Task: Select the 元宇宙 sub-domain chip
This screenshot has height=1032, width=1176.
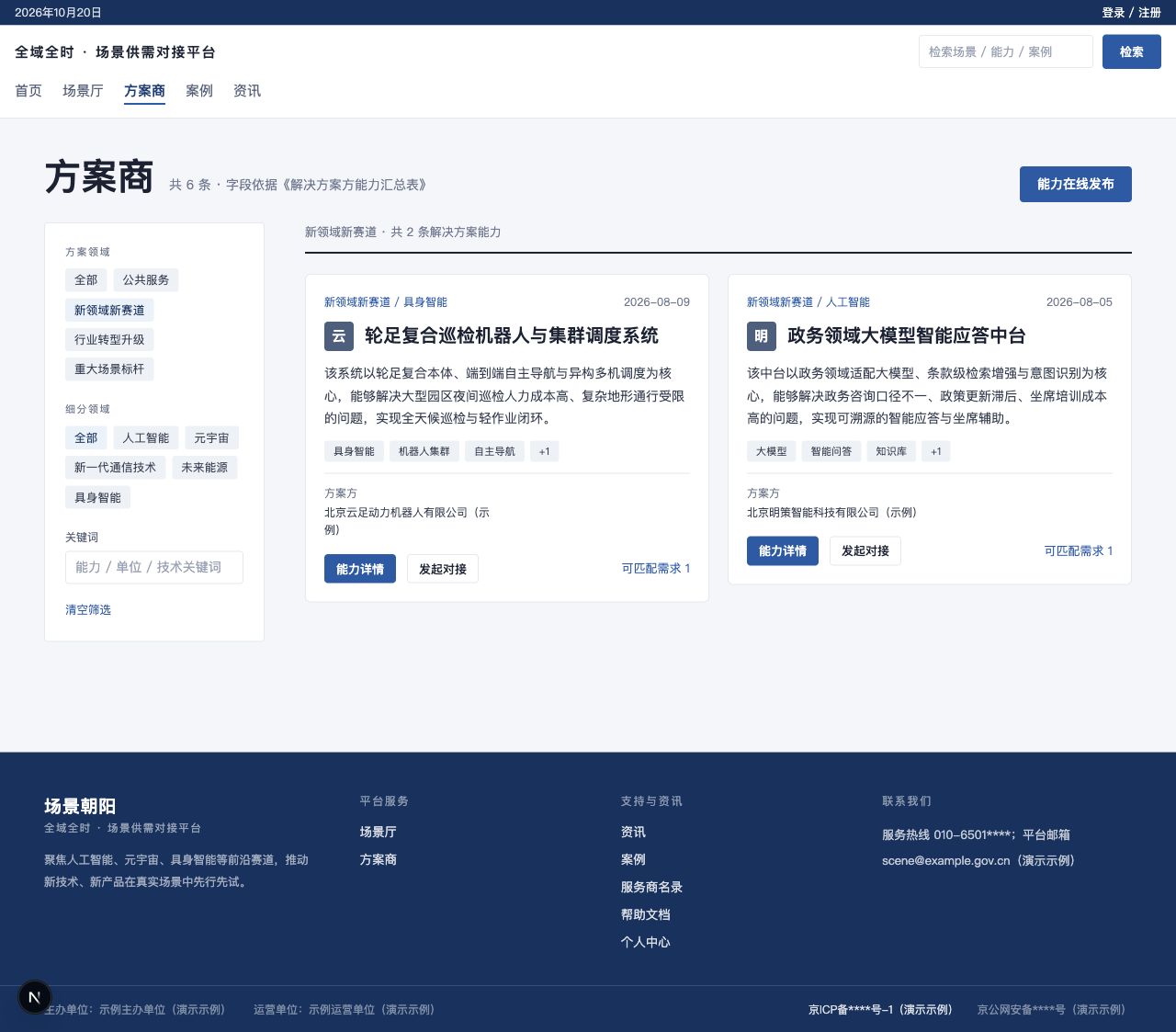Action: [x=211, y=438]
